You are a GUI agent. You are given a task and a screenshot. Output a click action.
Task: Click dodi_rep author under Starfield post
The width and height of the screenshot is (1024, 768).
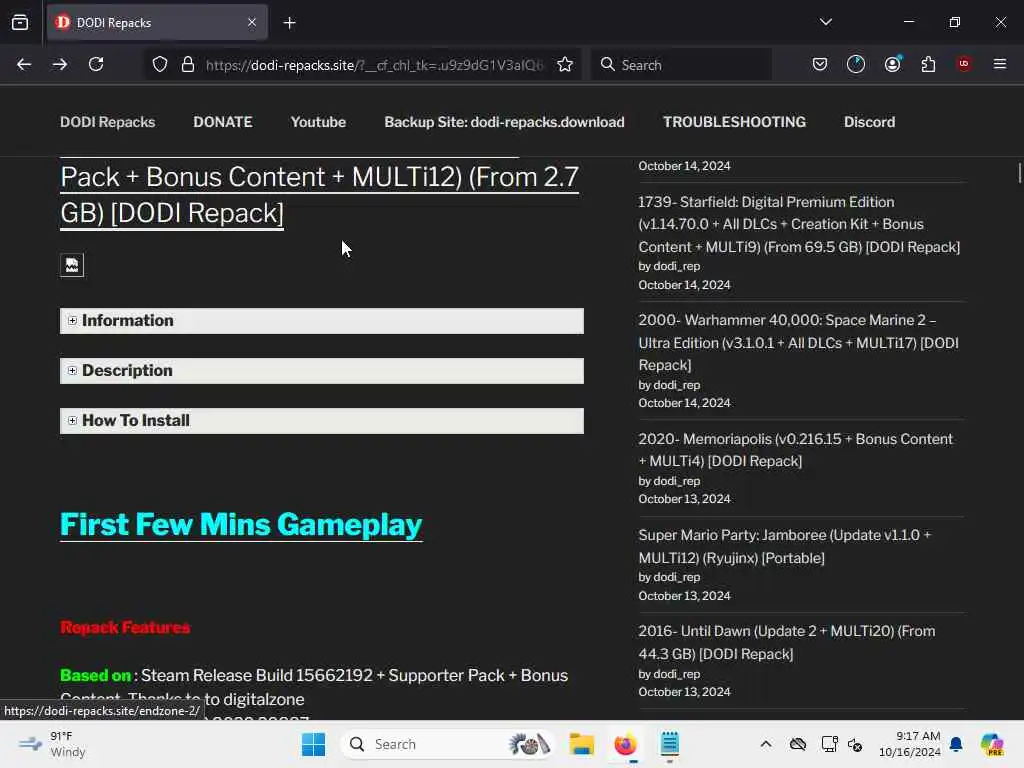pyautogui.click(x=677, y=266)
